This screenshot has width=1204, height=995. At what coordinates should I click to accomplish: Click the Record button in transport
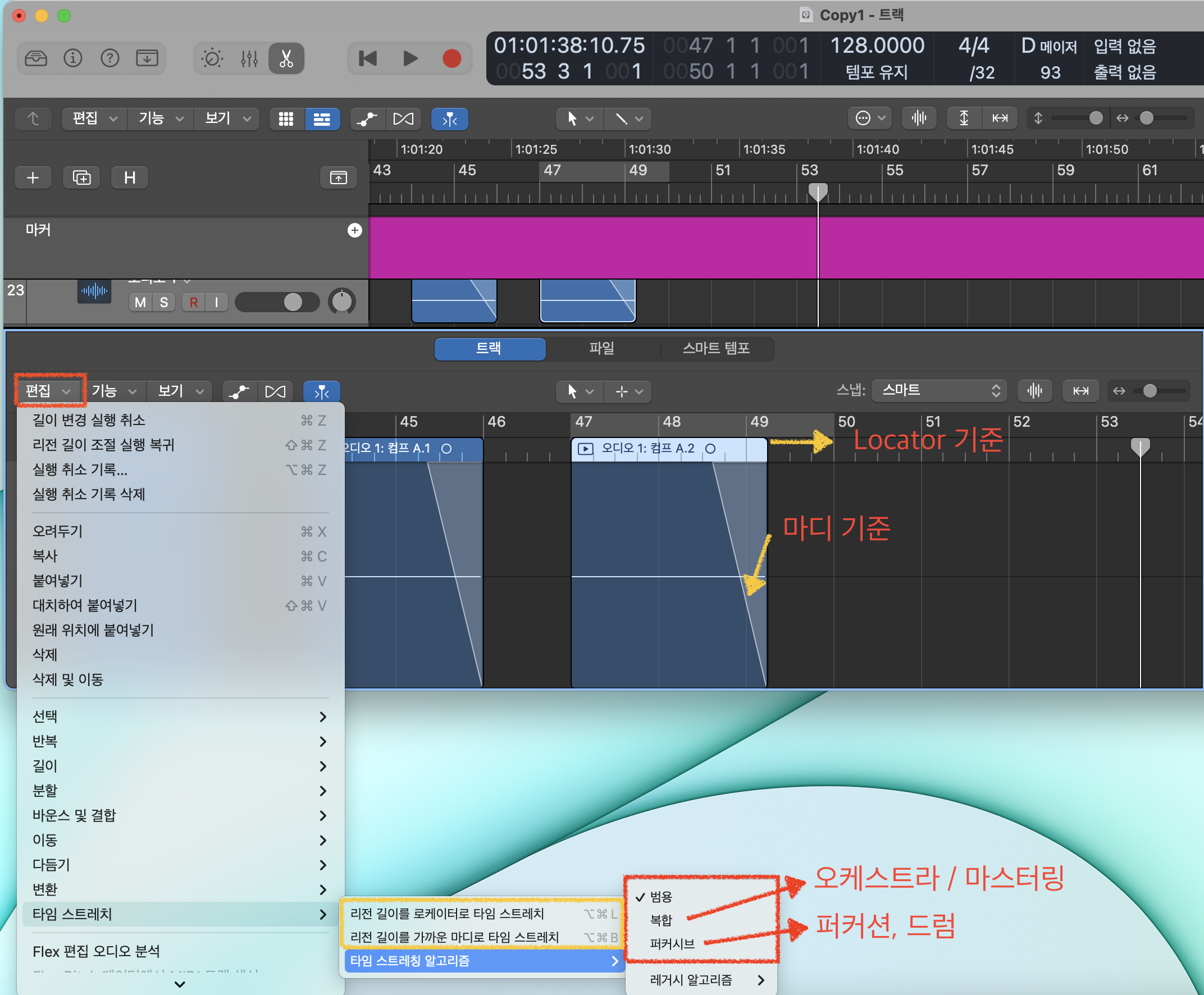pos(451,58)
